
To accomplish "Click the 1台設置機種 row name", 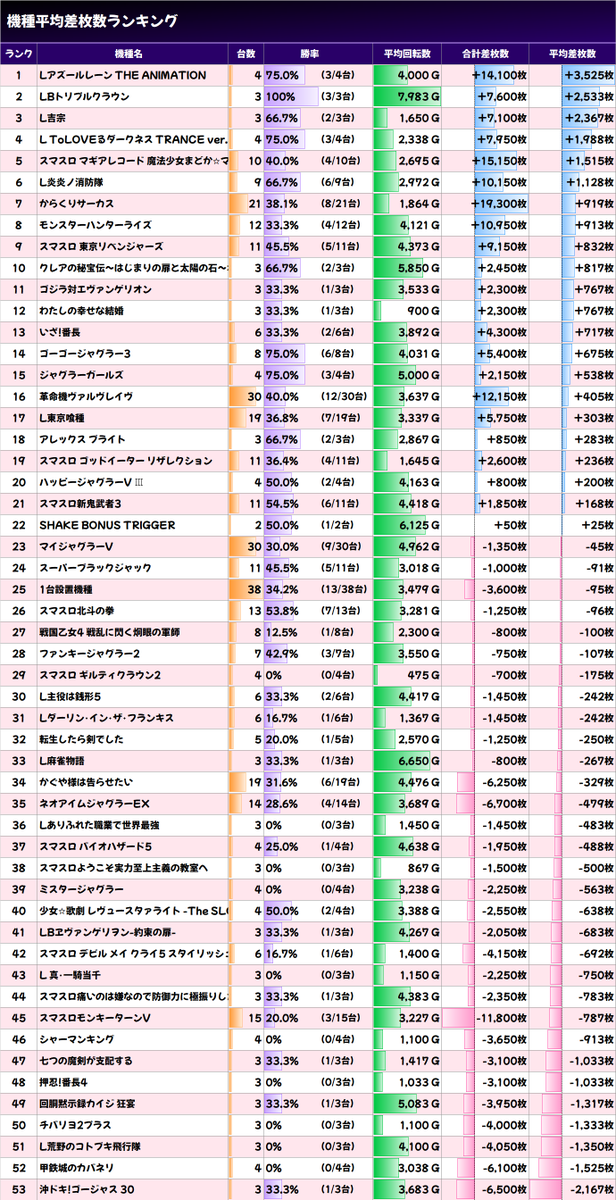I will 69,589.
